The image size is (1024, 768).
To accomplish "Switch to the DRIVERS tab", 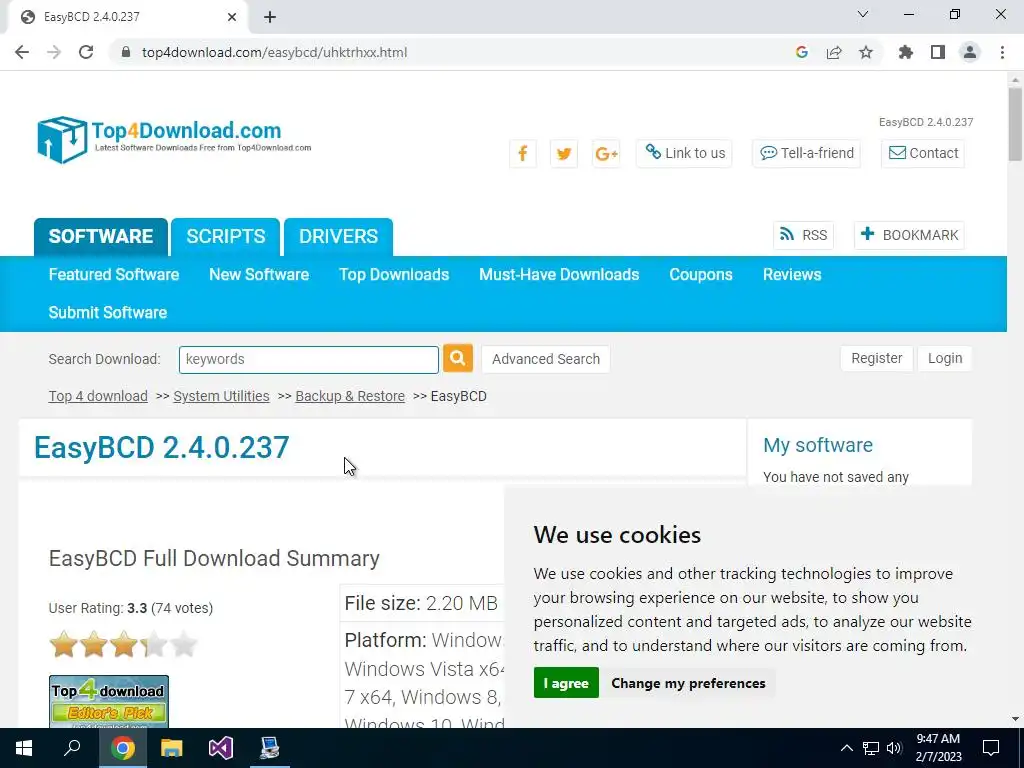I will (338, 236).
